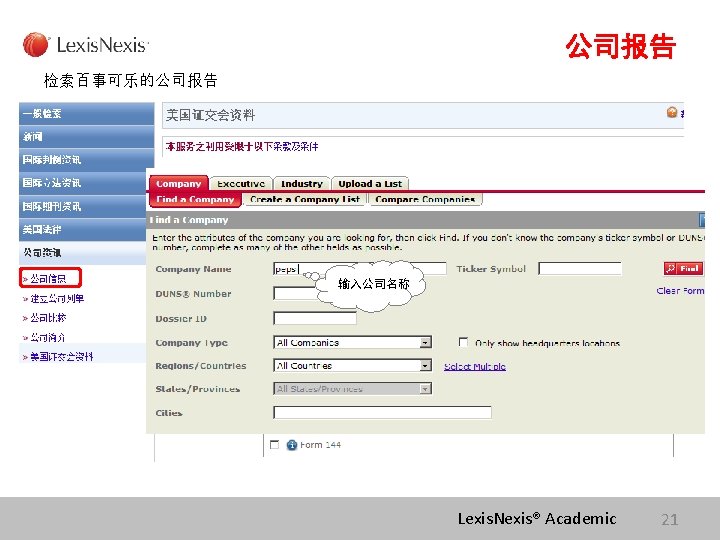Image resolution: width=720 pixels, height=540 pixels.
Task: Open 公司信息 in the sidebar
Action: pos(48,279)
